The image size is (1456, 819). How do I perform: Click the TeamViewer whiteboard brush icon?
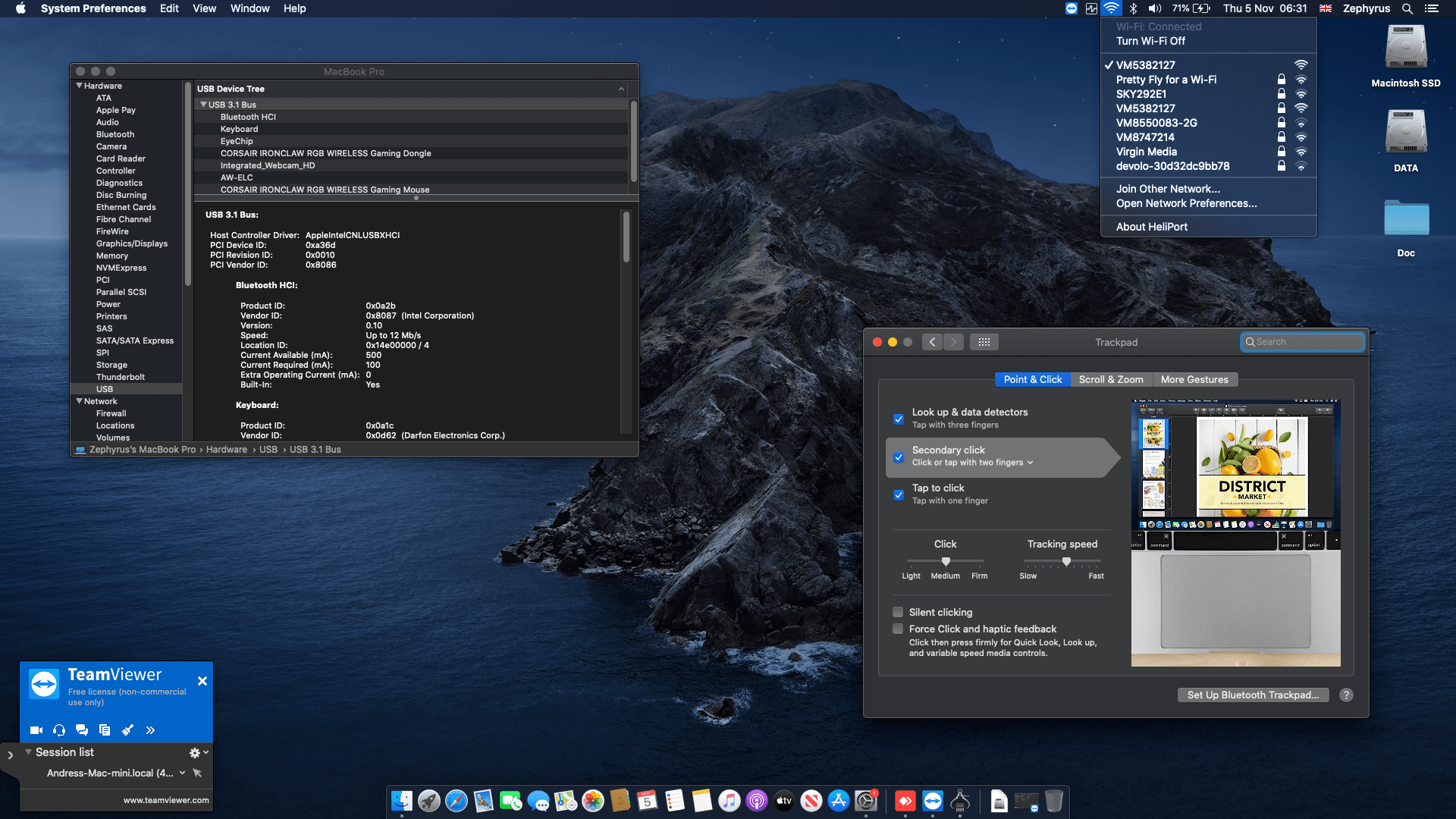point(127,730)
